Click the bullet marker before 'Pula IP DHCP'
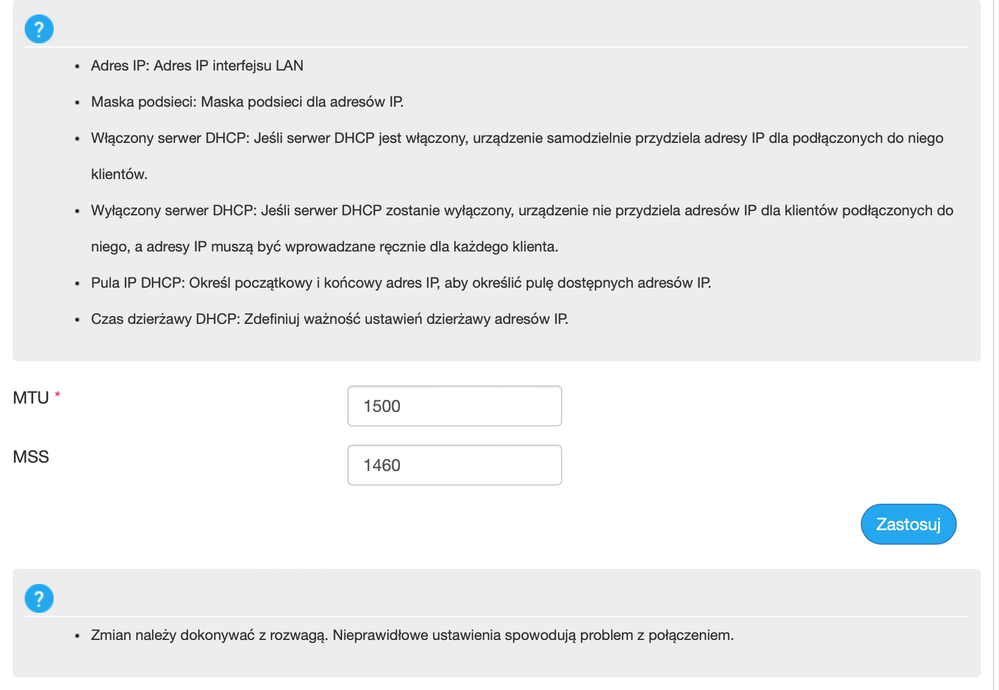Image resolution: width=999 pixels, height=690 pixels. (77, 284)
